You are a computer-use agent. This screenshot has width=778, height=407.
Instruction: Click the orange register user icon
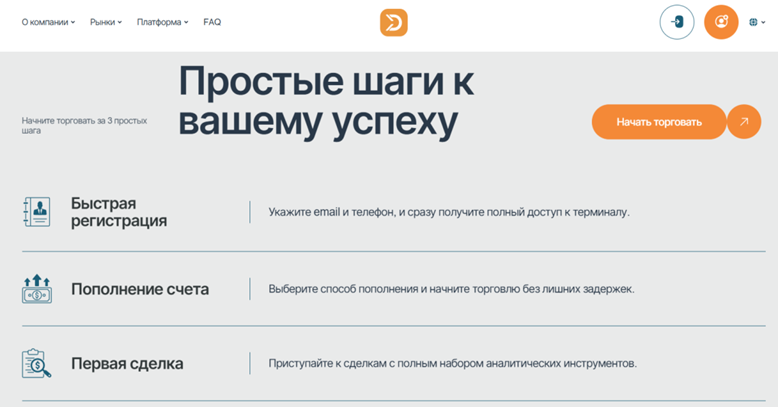coord(721,22)
